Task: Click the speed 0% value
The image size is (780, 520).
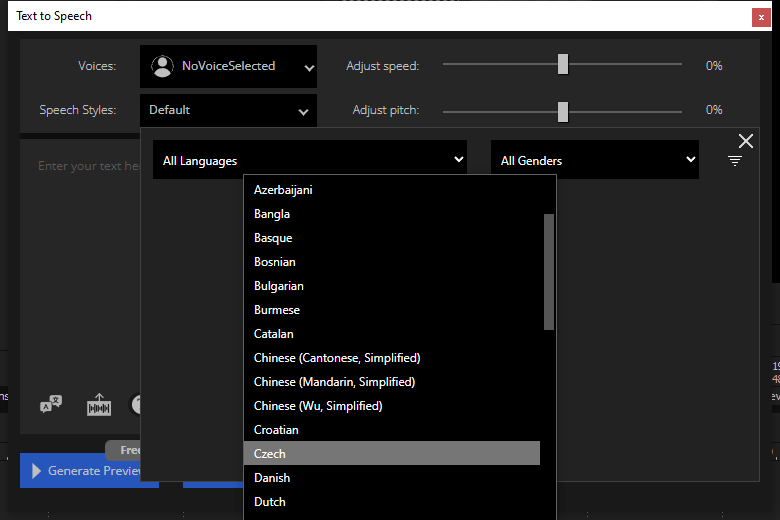Action: 714,66
